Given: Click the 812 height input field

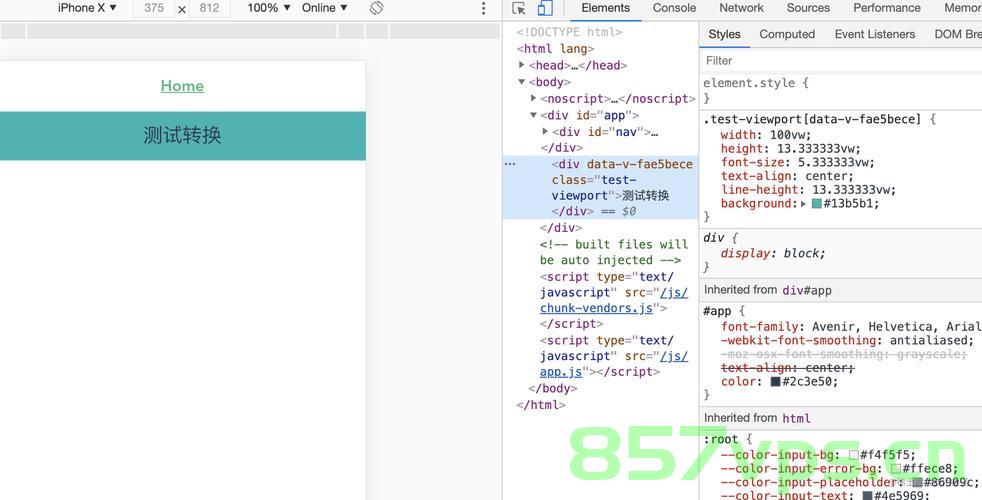Looking at the screenshot, I should (209, 8).
